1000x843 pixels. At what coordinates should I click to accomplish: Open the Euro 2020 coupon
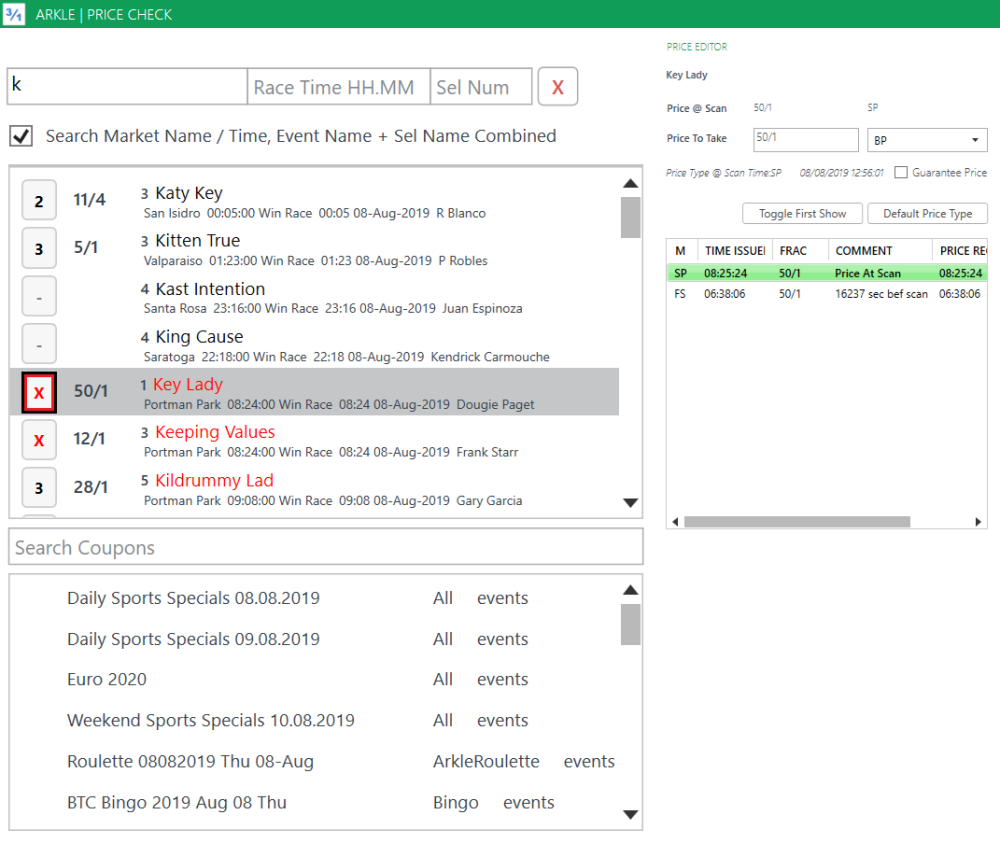(x=107, y=679)
